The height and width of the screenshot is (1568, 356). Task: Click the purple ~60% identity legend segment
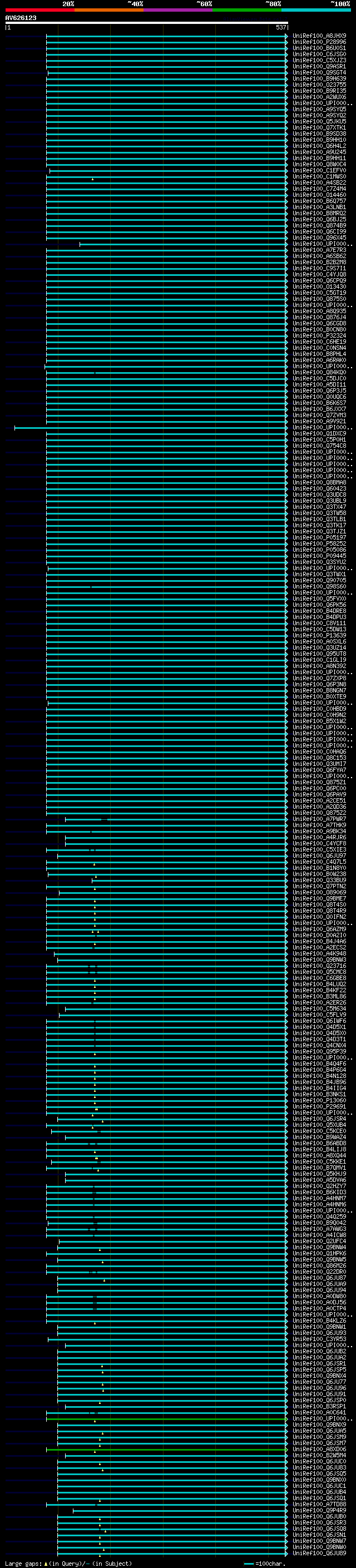177,10
